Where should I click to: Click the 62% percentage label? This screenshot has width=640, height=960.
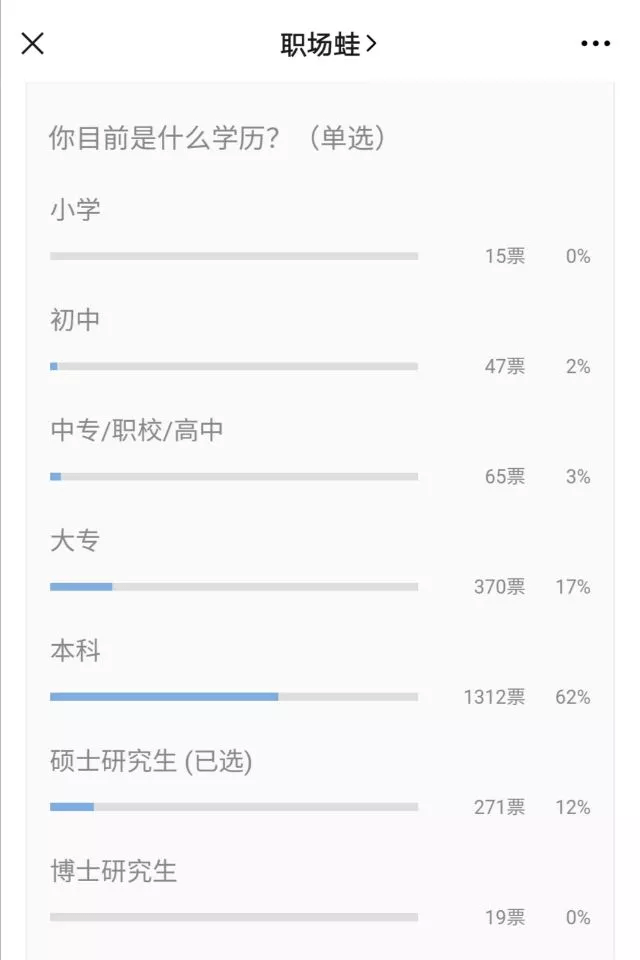coord(573,697)
